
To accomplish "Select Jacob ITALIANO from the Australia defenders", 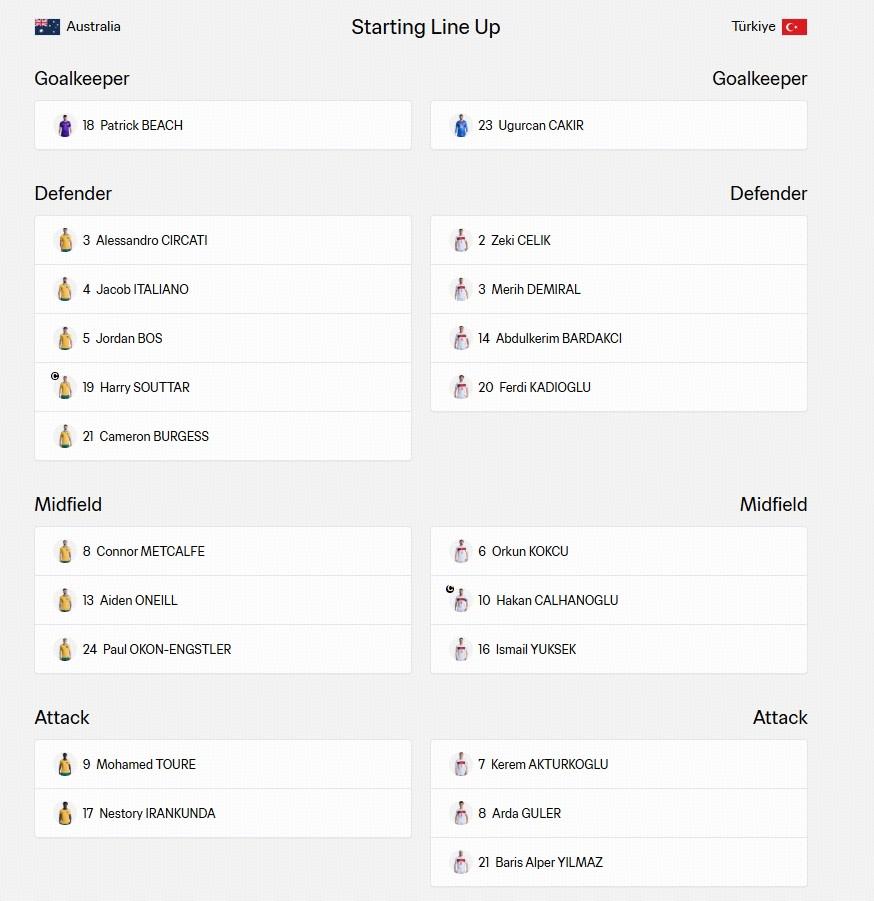I will click(x=223, y=289).
